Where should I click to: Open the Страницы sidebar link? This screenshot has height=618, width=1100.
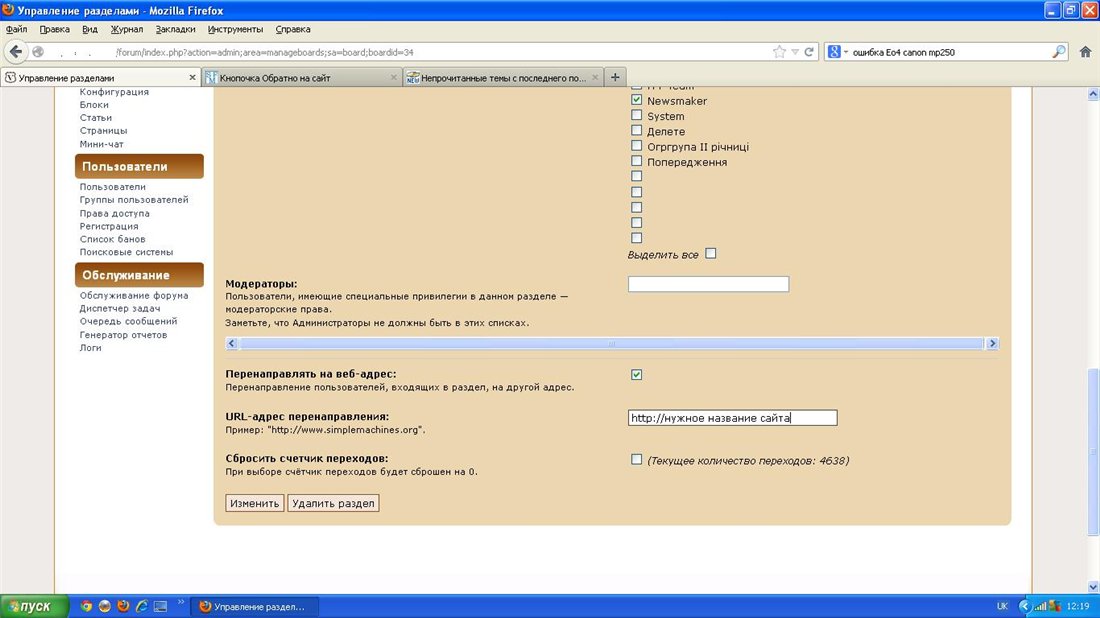pyautogui.click(x=103, y=130)
